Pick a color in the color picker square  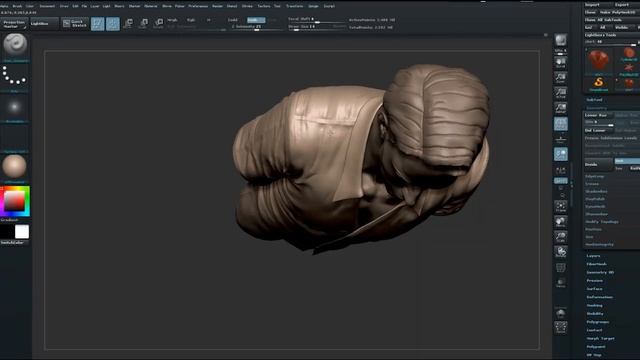coord(14,201)
